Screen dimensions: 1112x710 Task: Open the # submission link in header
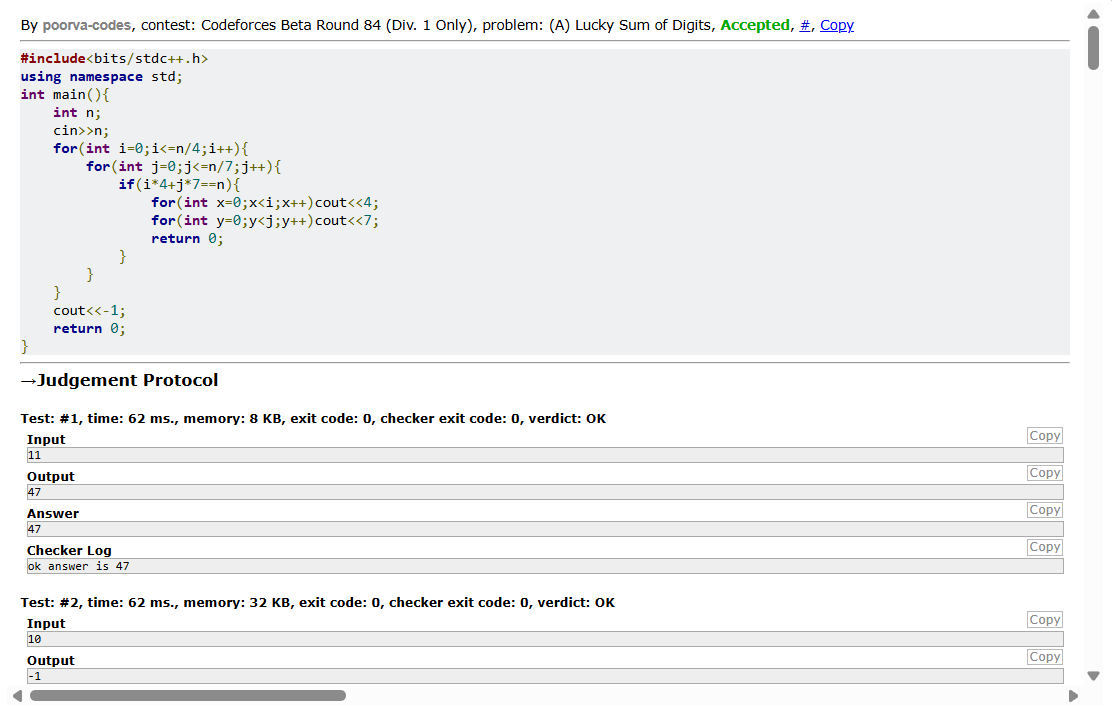point(805,26)
